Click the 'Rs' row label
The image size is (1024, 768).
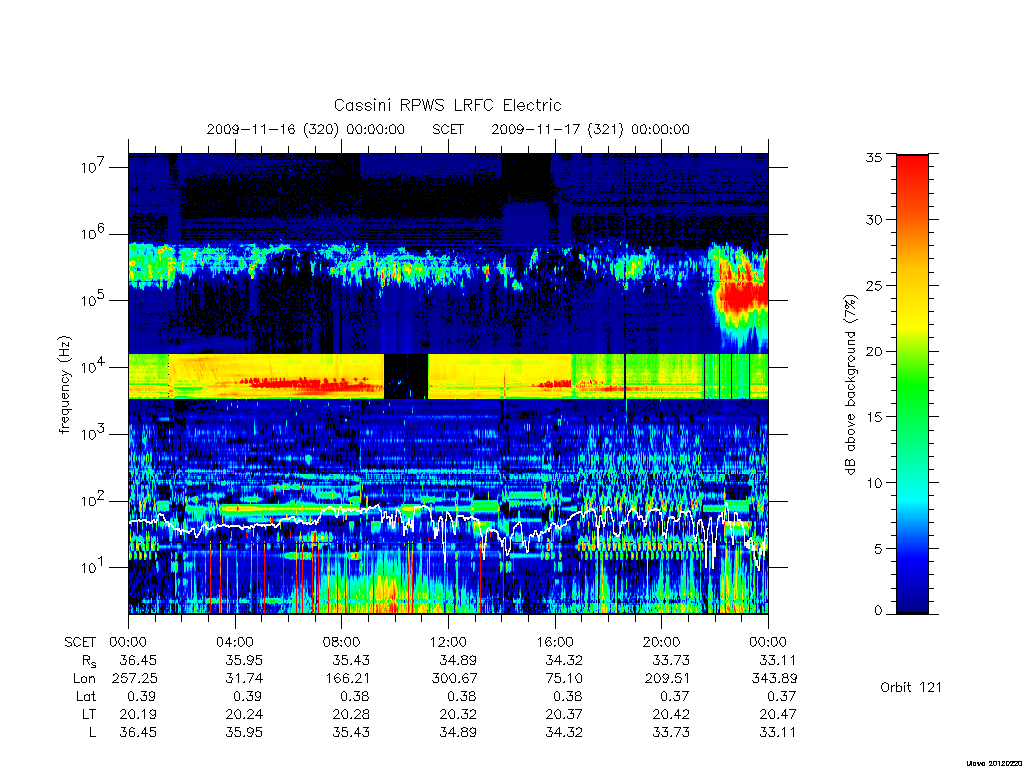(89, 661)
